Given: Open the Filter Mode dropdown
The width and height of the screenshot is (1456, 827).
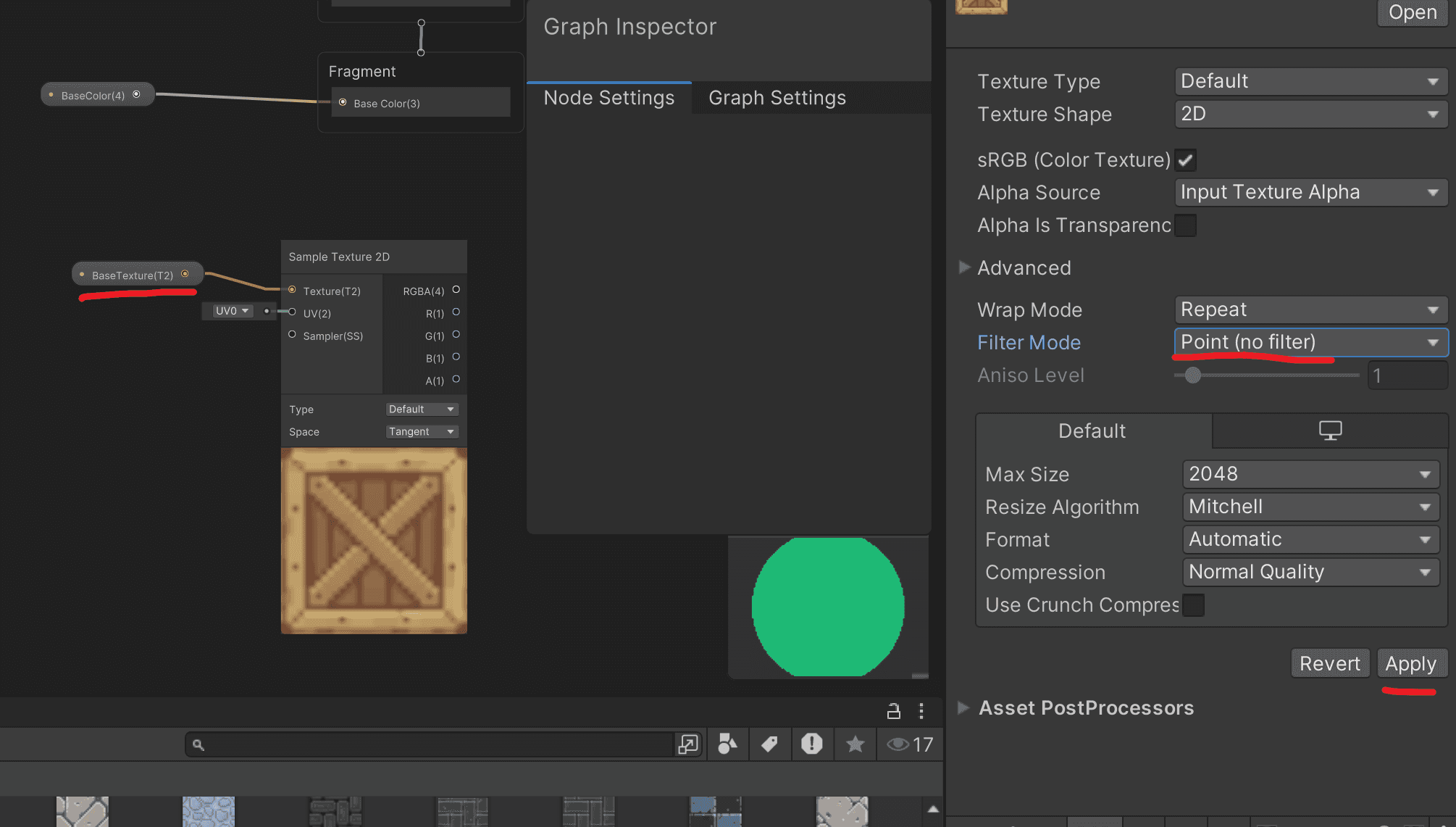Looking at the screenshot, I should pyautogui.click(x=1311, y=342).
